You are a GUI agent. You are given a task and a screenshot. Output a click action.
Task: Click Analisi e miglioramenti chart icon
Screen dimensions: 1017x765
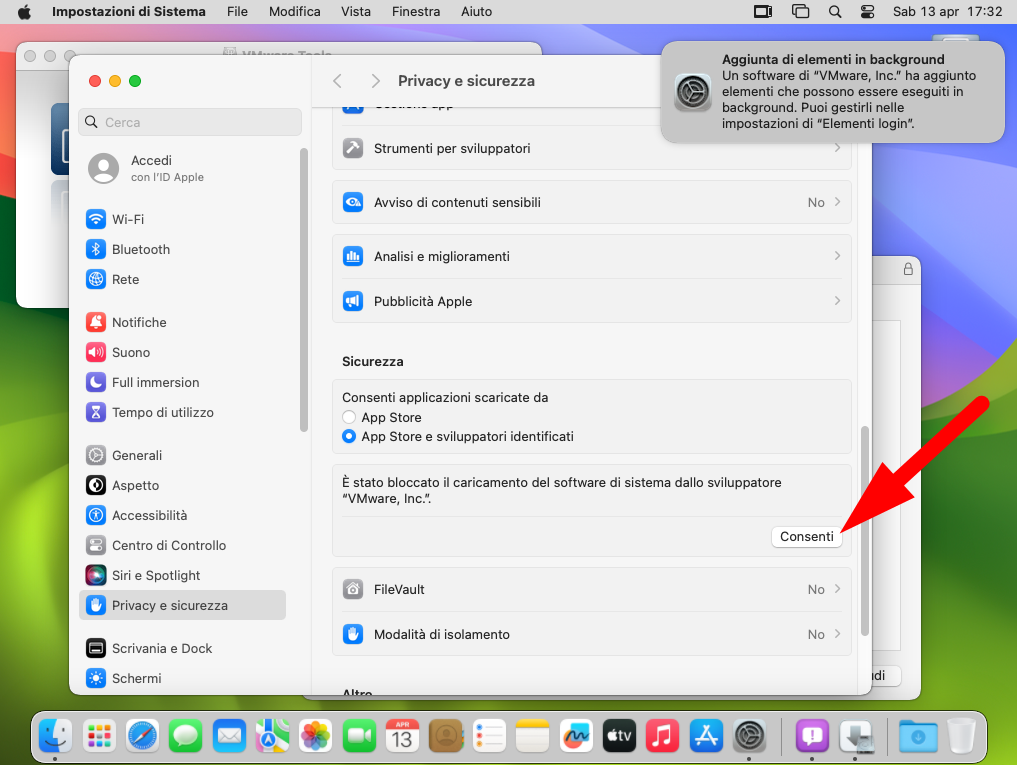click(x=353, y=256)
